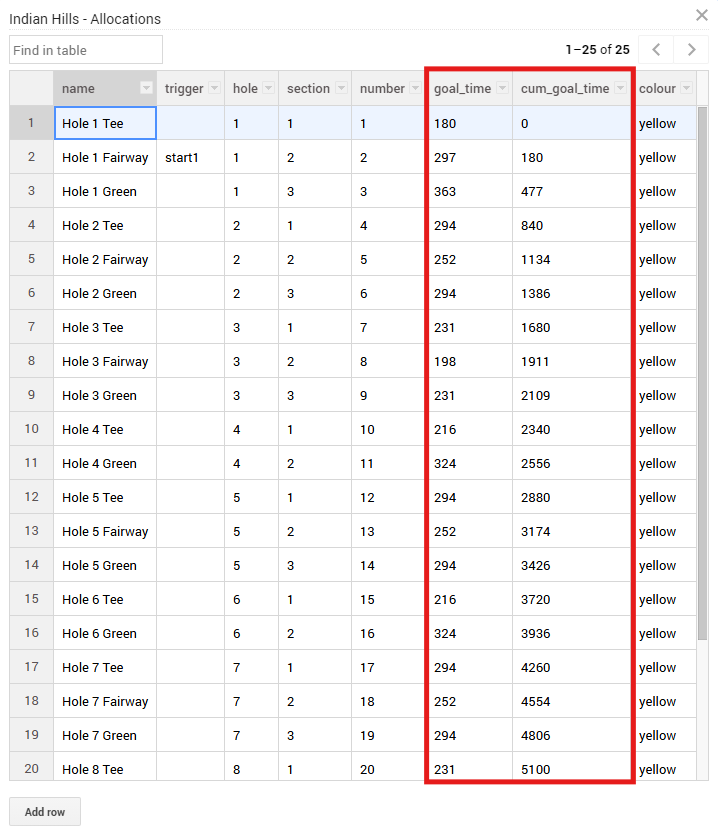Open the name column filter dropdown
The width and height of the screenshot is (718, 832).
click(147, 88)
